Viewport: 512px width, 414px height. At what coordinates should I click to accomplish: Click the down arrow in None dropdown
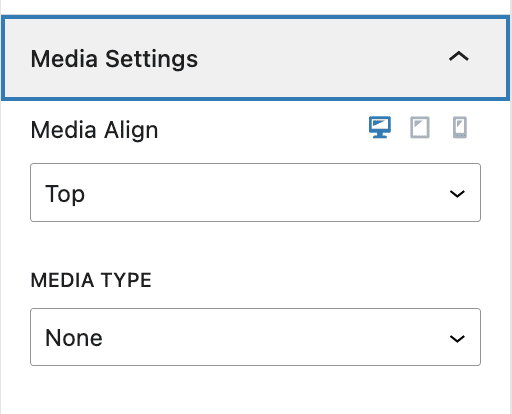[457, 339]
